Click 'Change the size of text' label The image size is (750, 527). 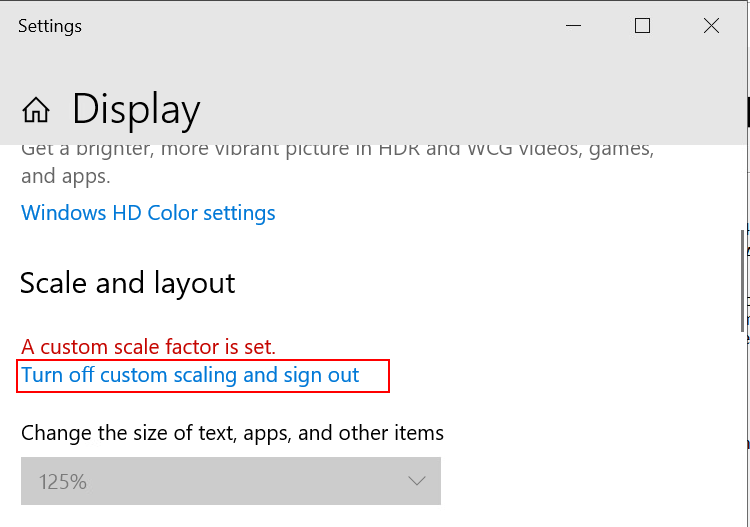tap(232, 433)
